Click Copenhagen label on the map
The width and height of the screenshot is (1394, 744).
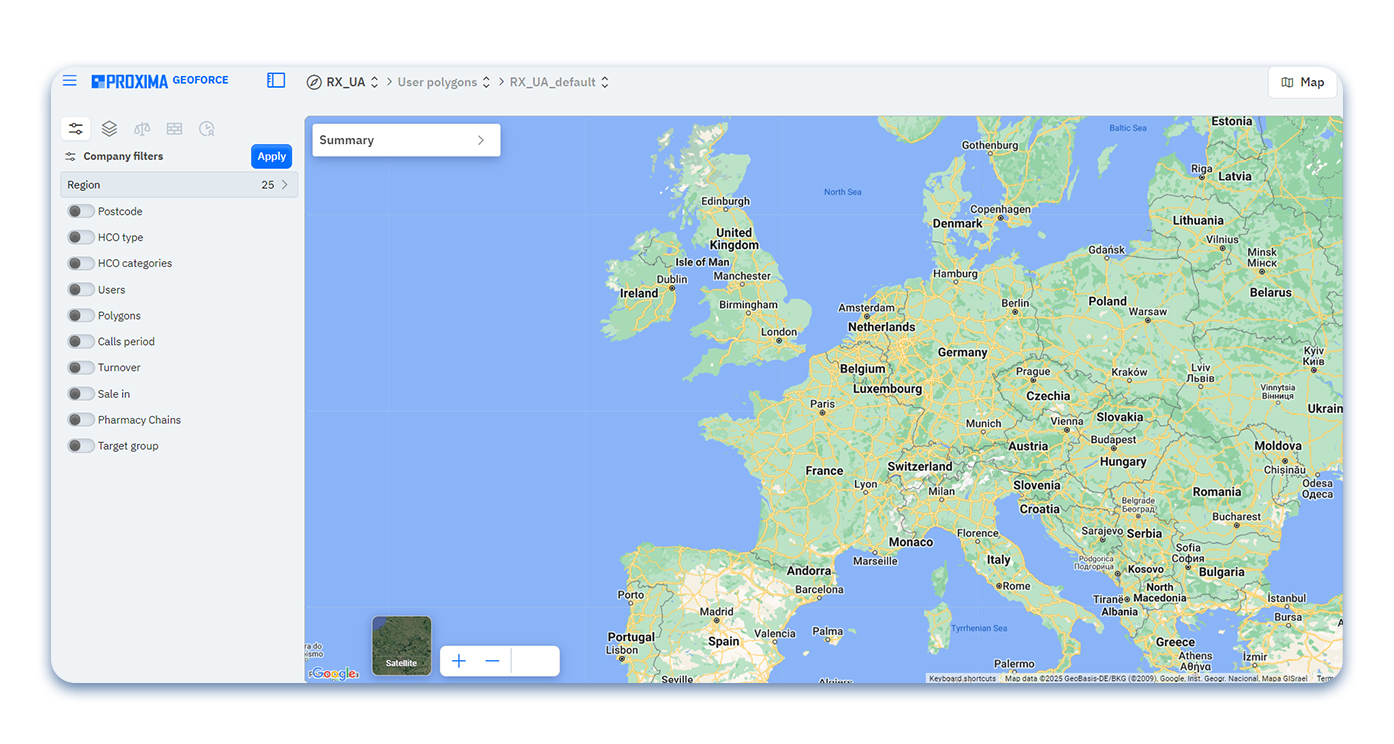click(1000, 210)
